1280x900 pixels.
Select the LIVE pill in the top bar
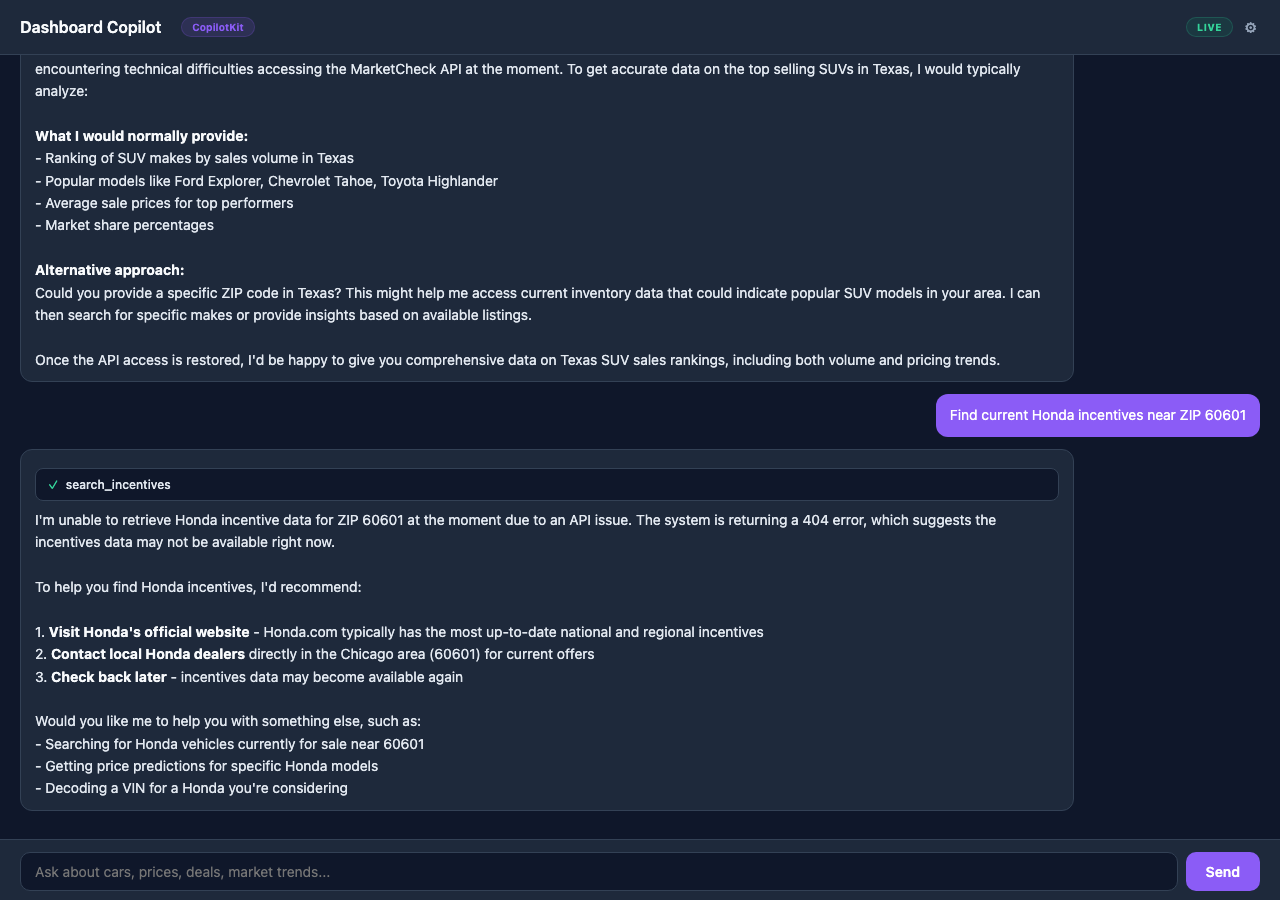tap(1209, 27)
